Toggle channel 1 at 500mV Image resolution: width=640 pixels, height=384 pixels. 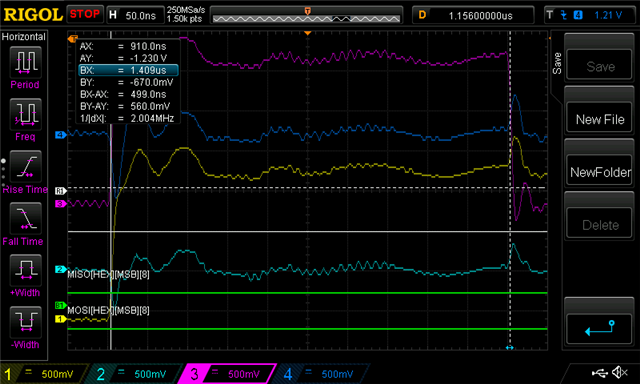pyautogui.click(x=44, y=374)
